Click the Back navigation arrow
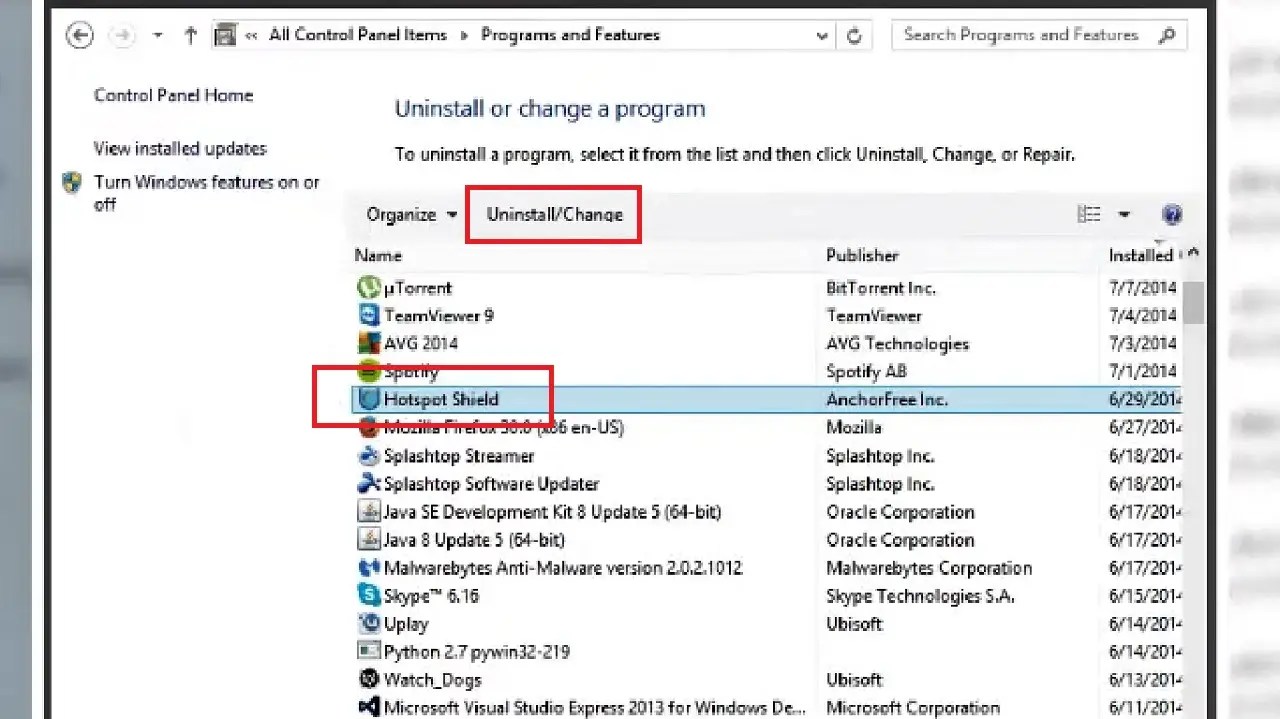1280x719 pixels. click(79, 36)
